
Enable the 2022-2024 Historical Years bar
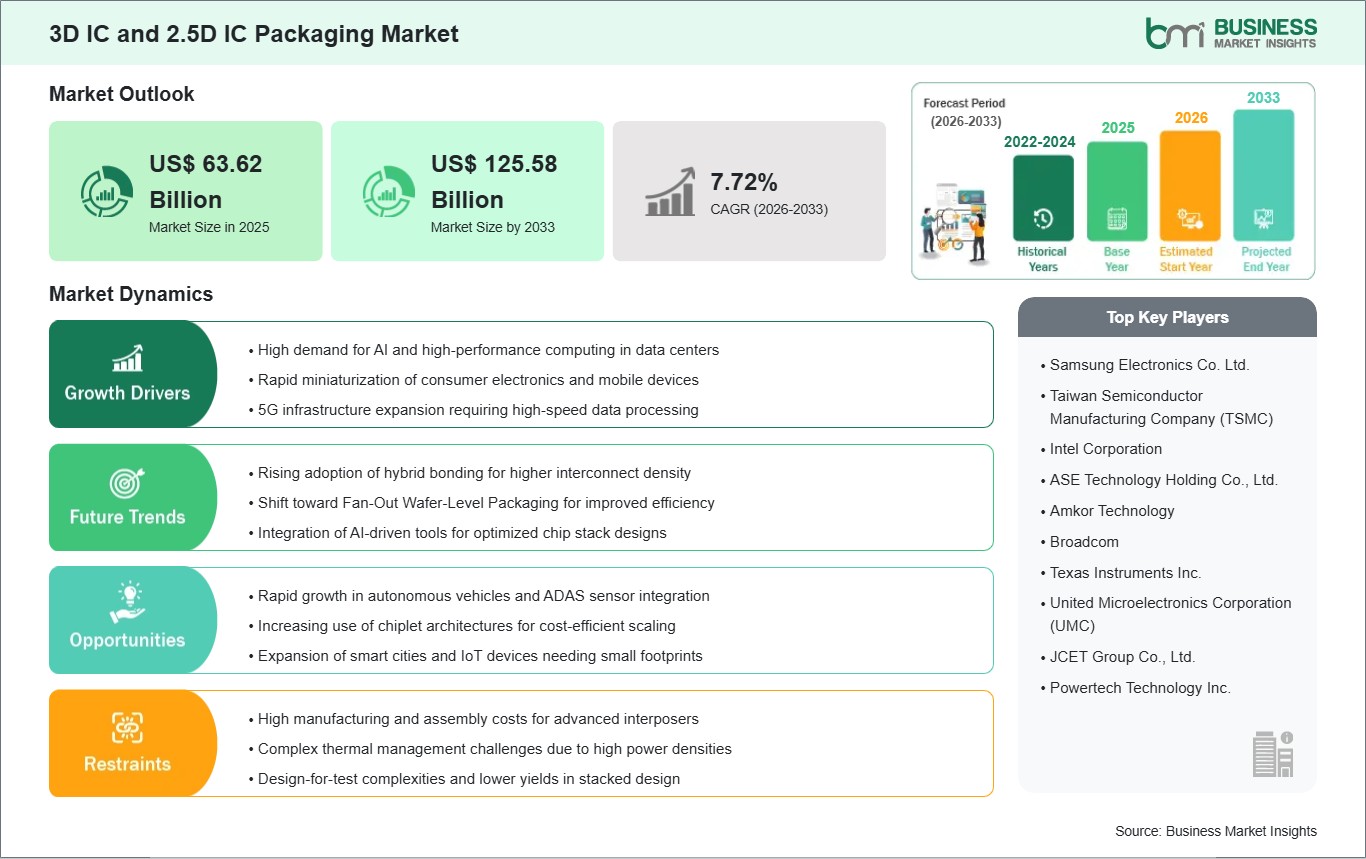point(1042,200)
